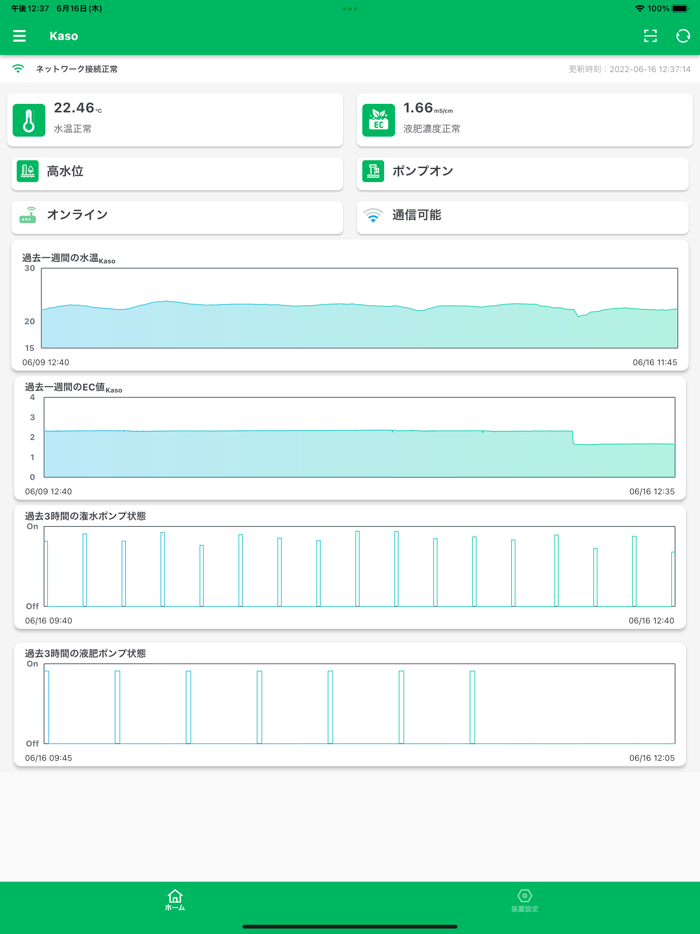The width and height of the screenshot is (700, 934).
Task: Click the 通信可能 wifi signal icon
Action: 373,215
